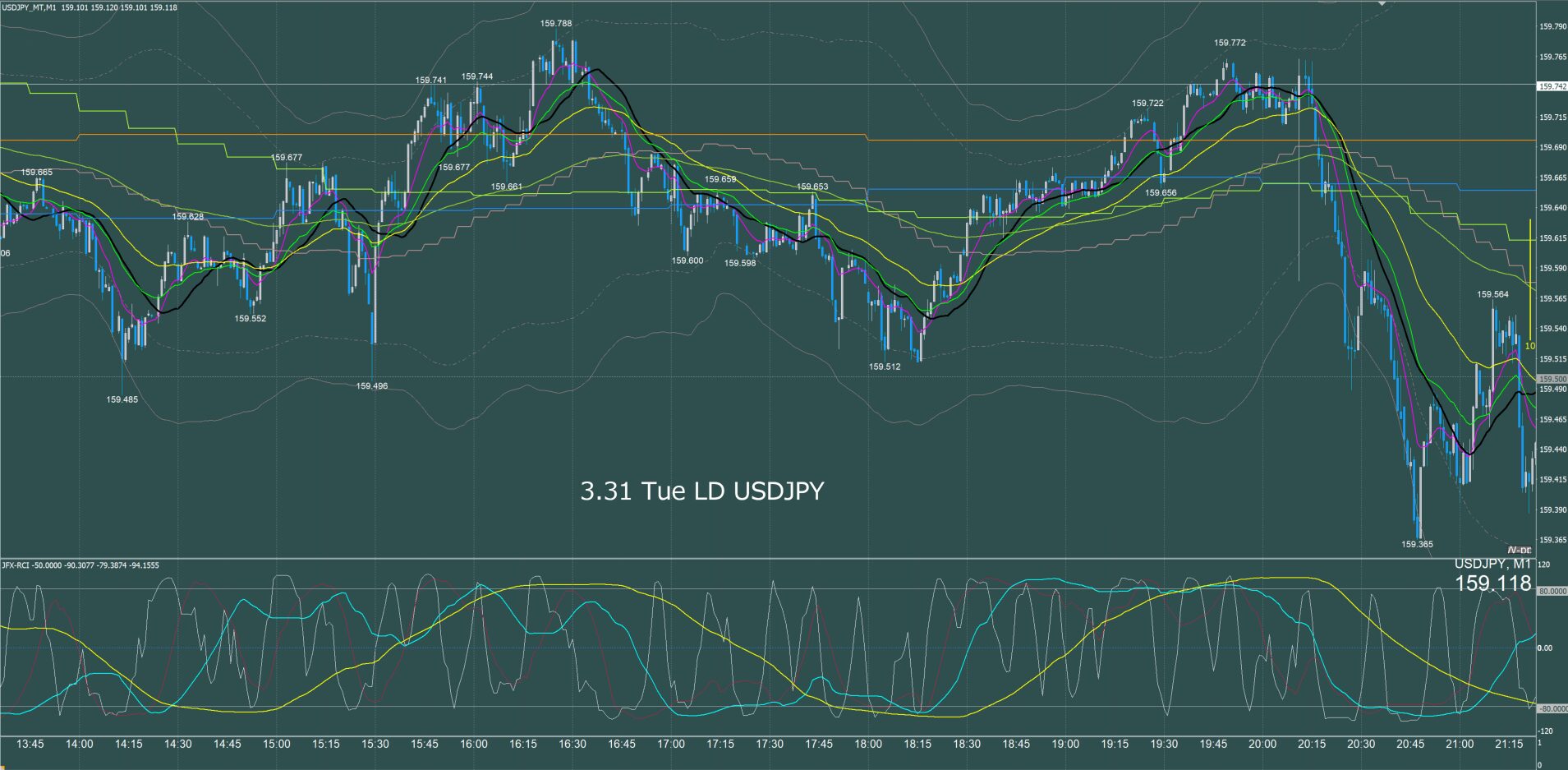Click the 159.564 high price label
This screenshot has width=1568, height=770.
tap(1492, 294)
